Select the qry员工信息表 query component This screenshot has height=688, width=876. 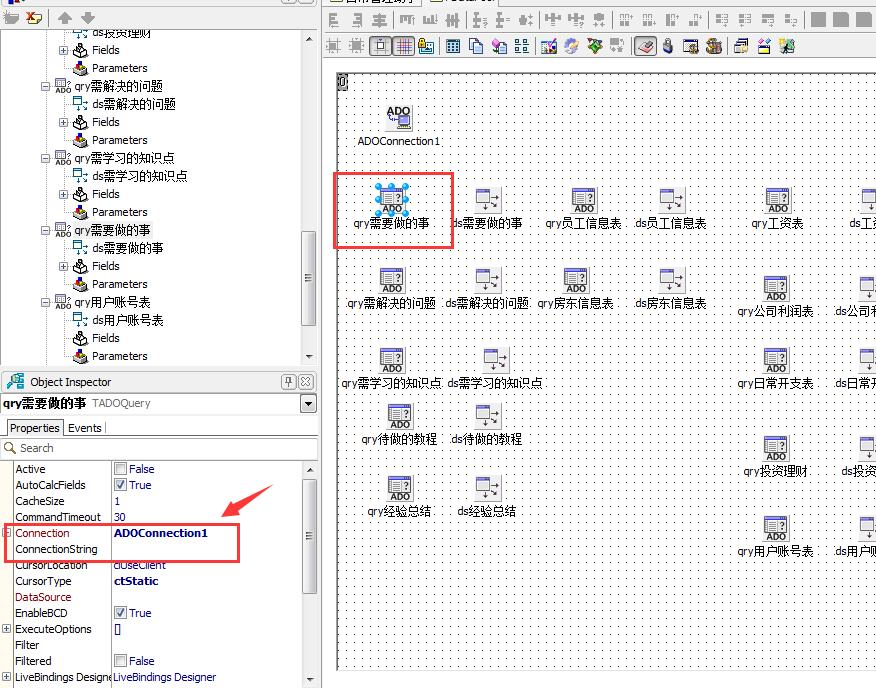[x=584, y=200]
